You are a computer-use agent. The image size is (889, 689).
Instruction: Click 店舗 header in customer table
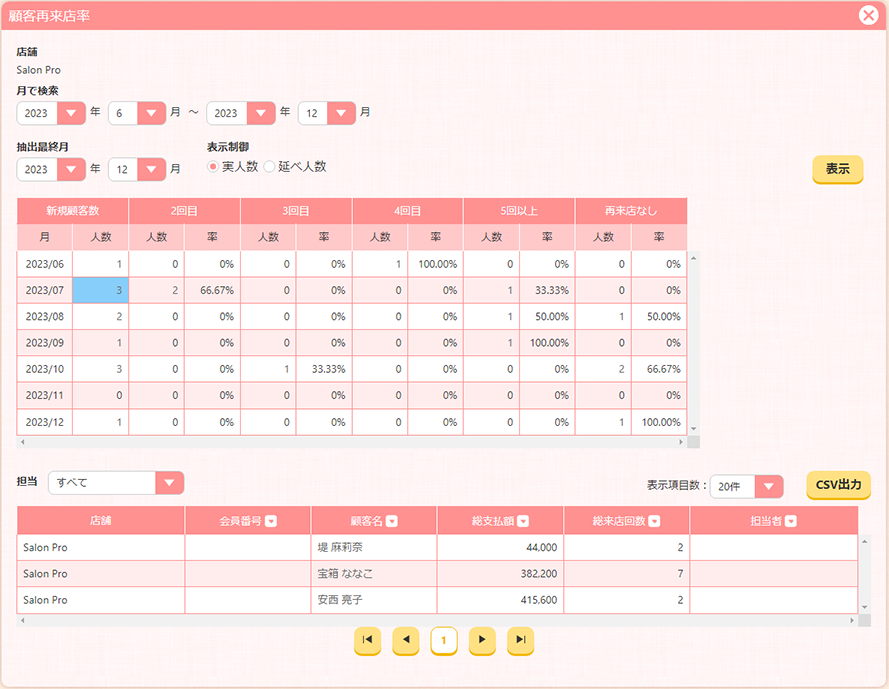point(101,521)
